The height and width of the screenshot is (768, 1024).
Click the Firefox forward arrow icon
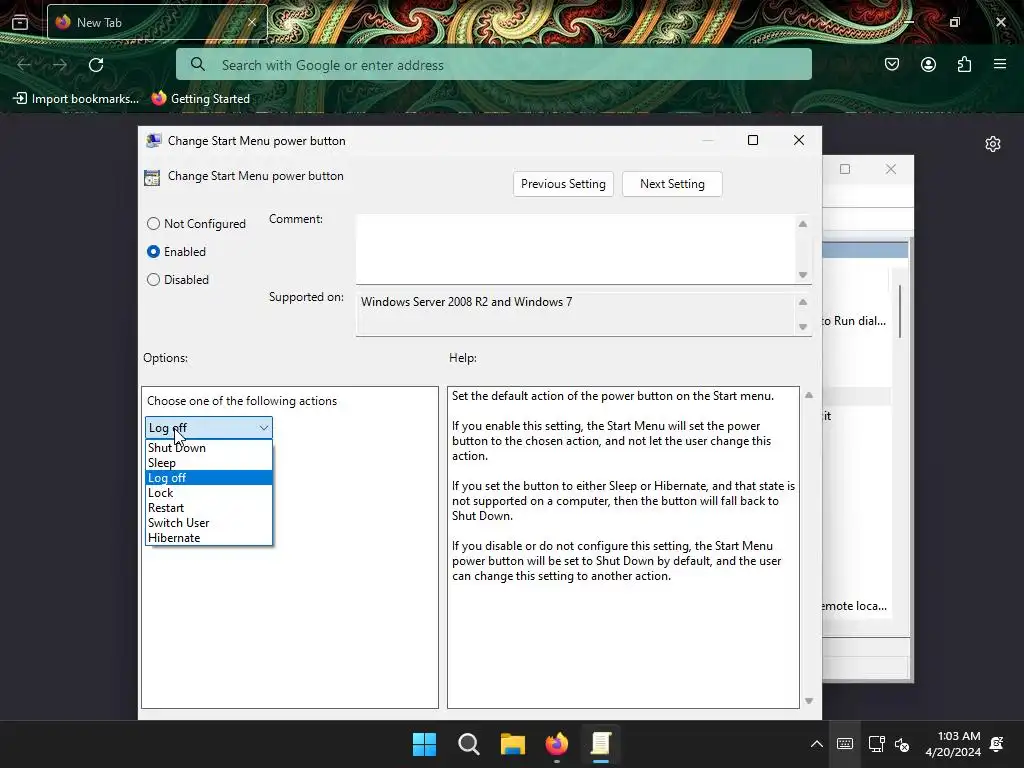[x=59, y=65]
